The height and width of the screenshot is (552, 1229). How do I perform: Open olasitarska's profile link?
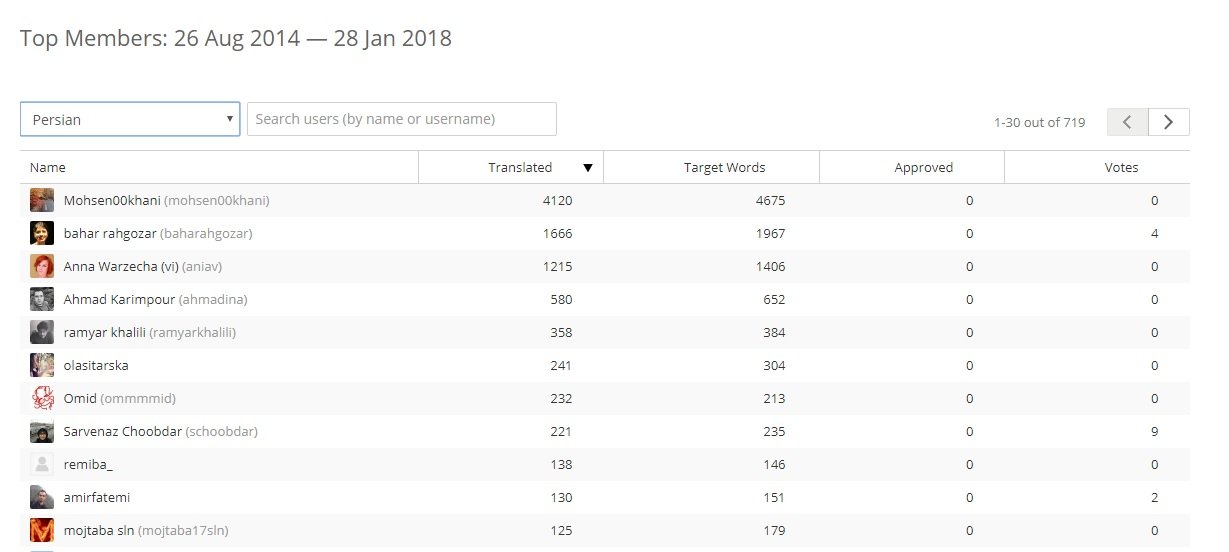pyautogui.click(x=96, y=365)
